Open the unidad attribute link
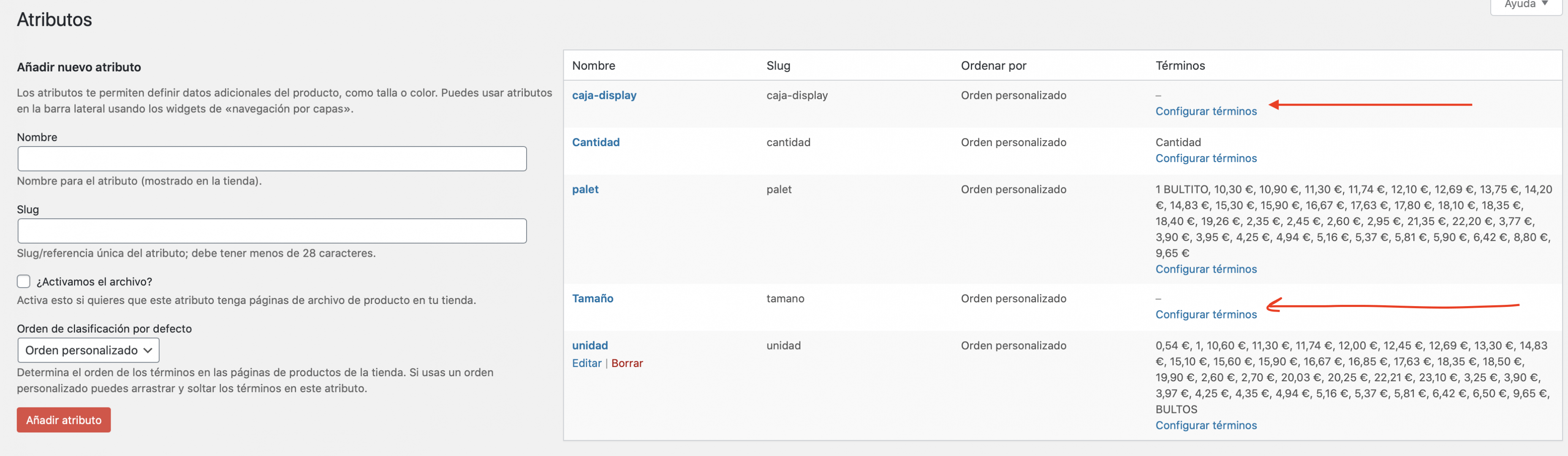The width and height of the screenshot is (1568, 456). 590,345
